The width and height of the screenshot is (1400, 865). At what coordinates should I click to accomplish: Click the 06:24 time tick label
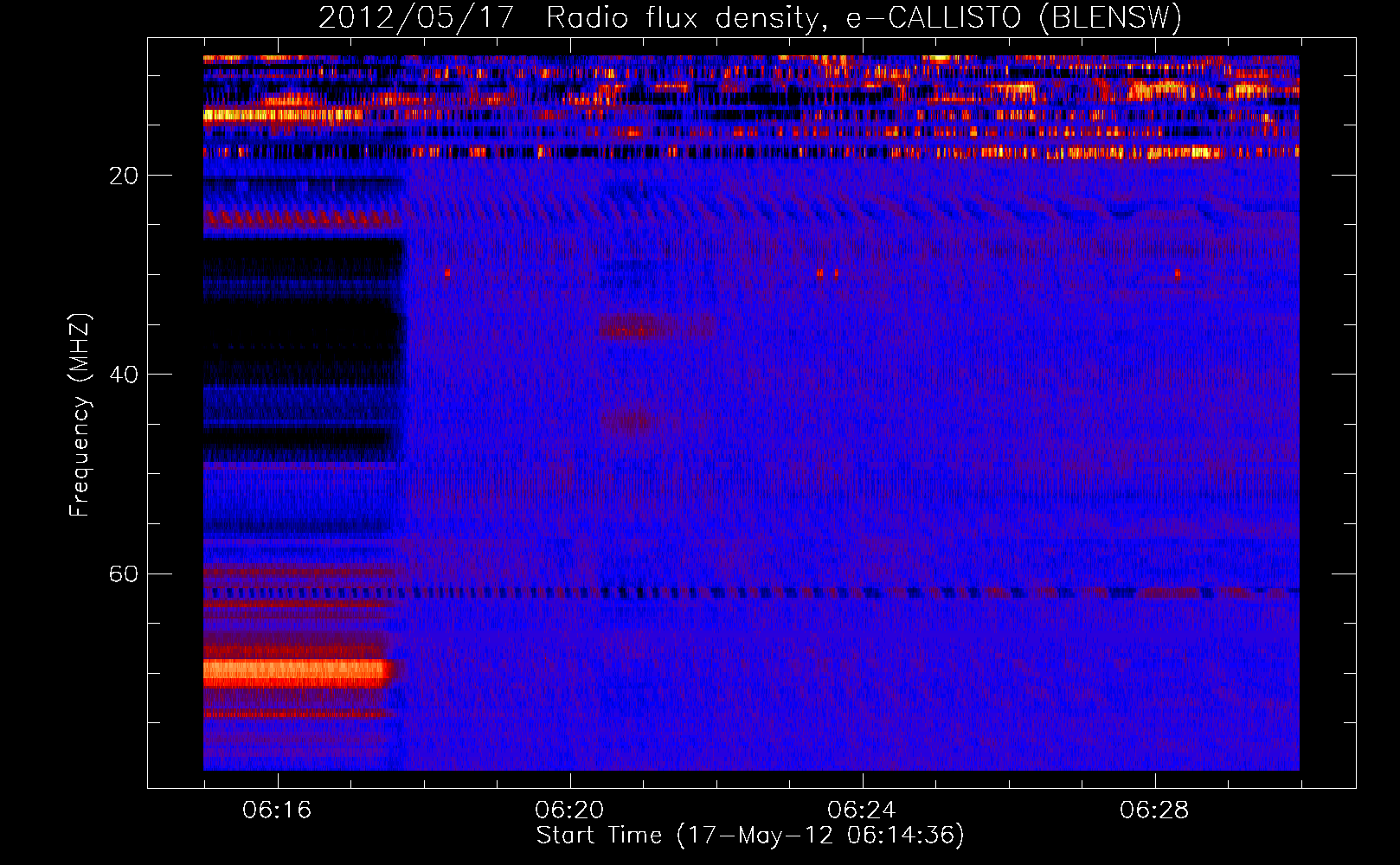coord(862,810)
